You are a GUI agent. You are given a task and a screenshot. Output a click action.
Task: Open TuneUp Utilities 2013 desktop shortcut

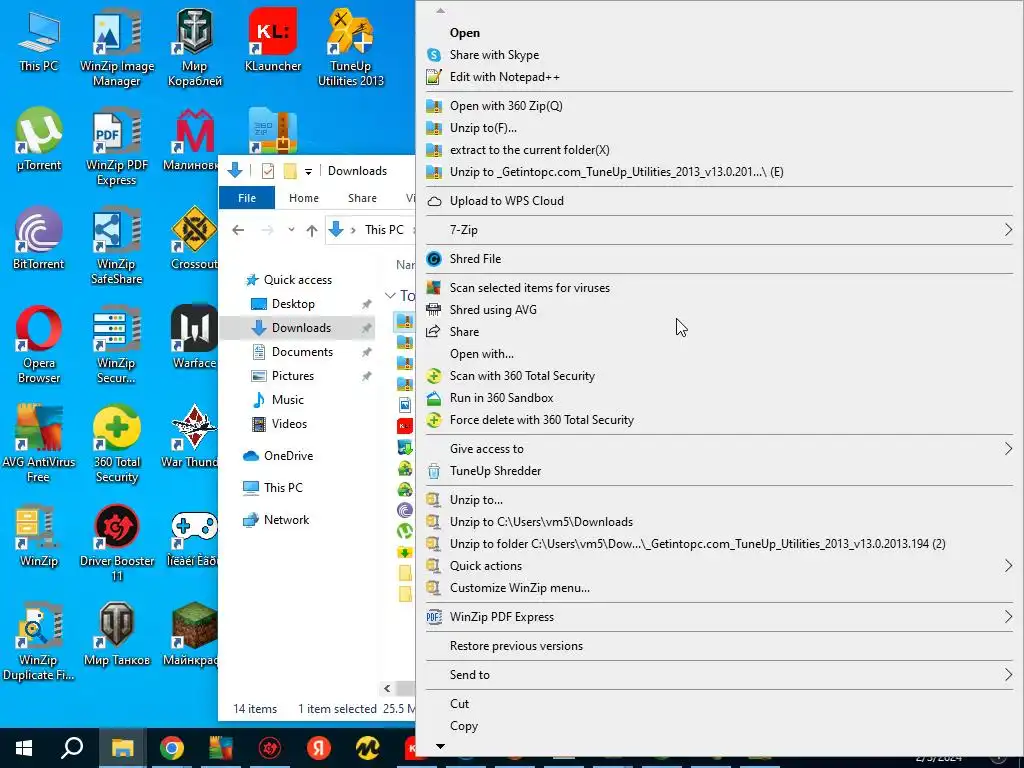click(351, 47)
